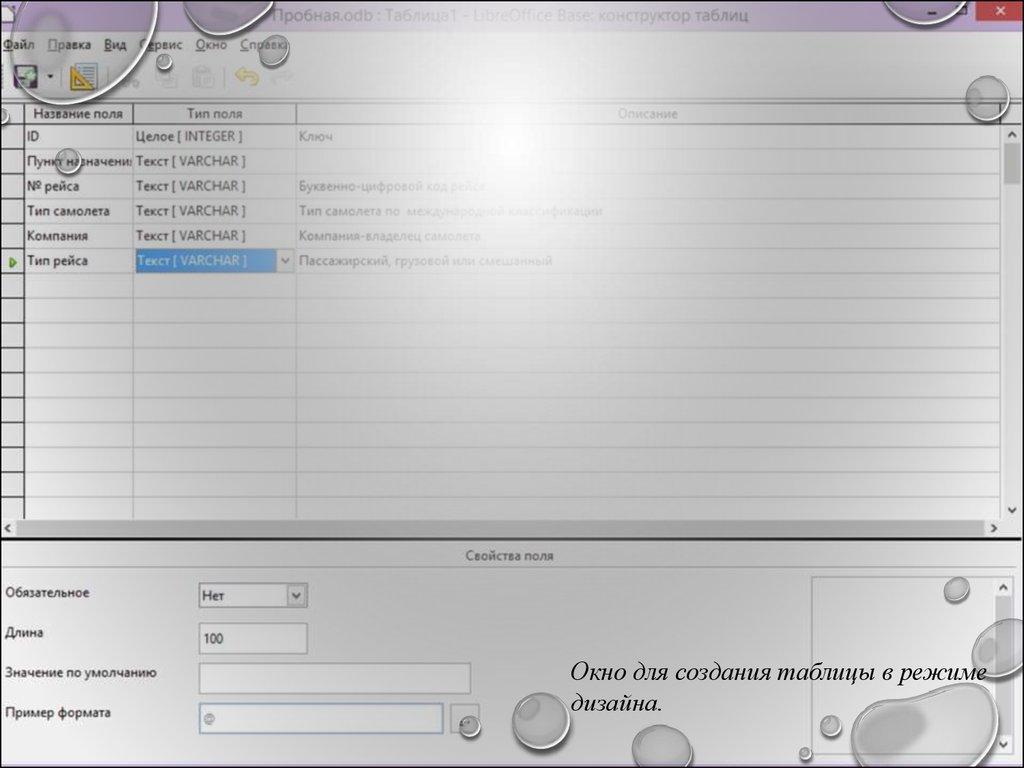Image resolution: width=1024 pixels, height=768 pixels.
Task: Click the Paste clipboard icon
Action: pyautogui.click(x=203, y=77)
